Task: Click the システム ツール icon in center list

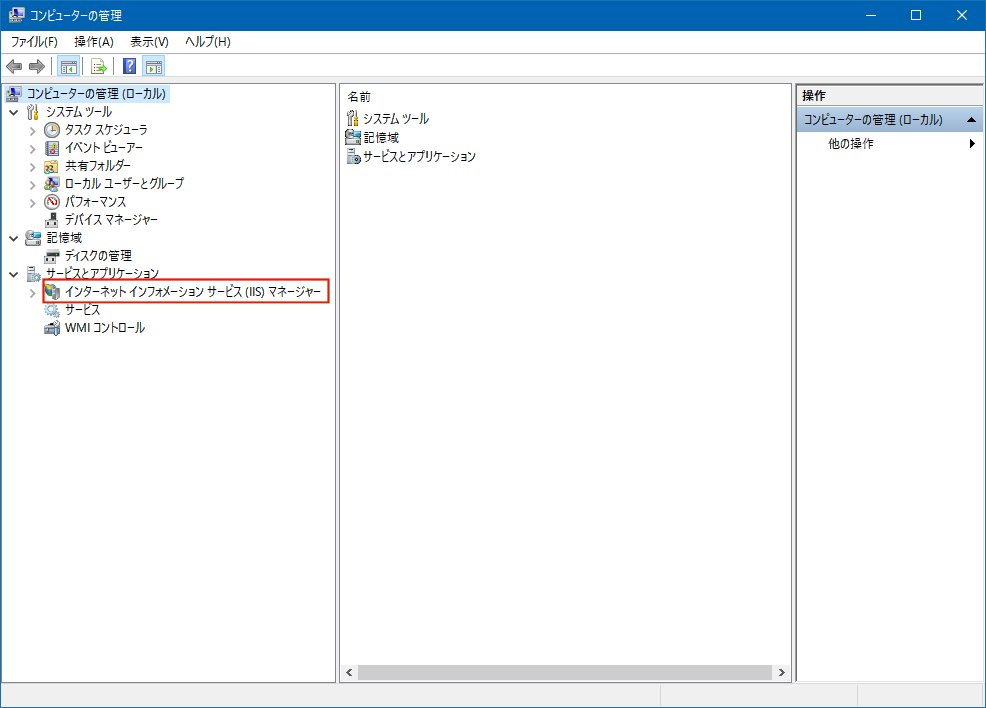Action: 353,118
